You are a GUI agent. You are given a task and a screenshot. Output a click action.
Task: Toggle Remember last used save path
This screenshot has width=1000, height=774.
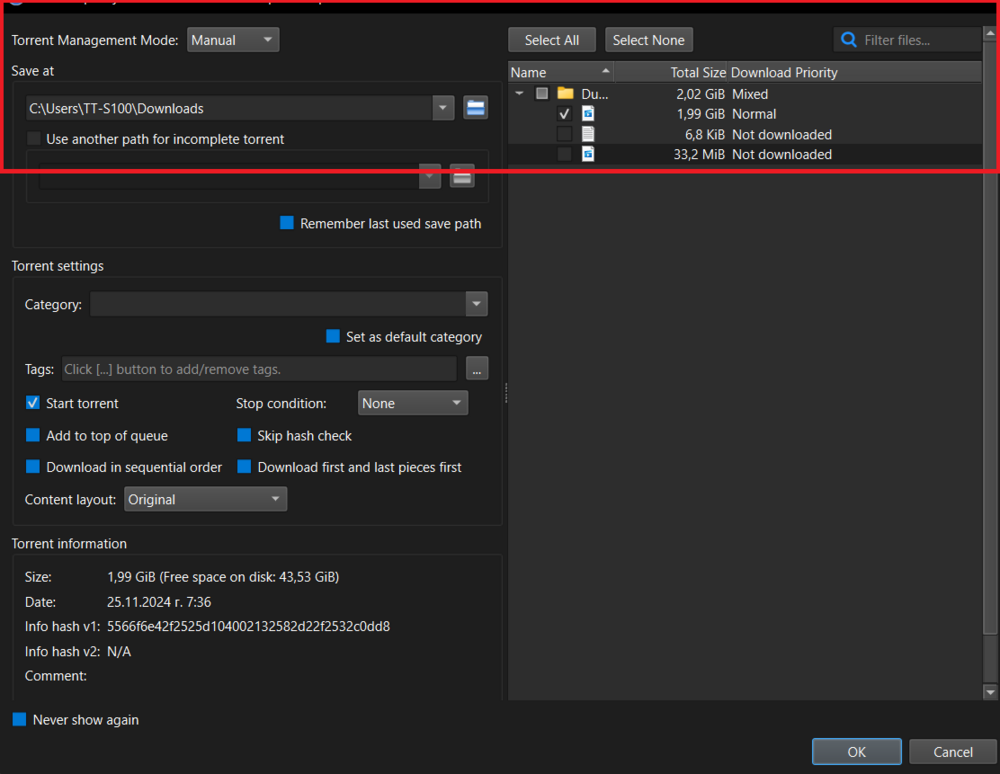pyautogui.click(x=381, y=223)
